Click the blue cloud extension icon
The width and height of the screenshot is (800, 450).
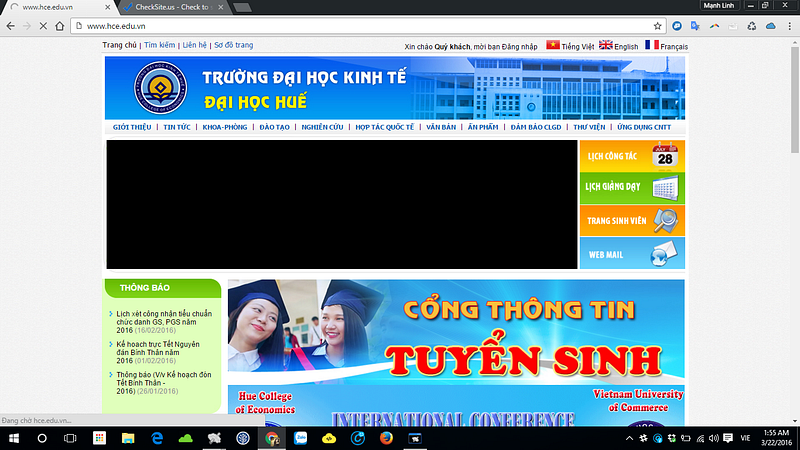pos(770,26)
